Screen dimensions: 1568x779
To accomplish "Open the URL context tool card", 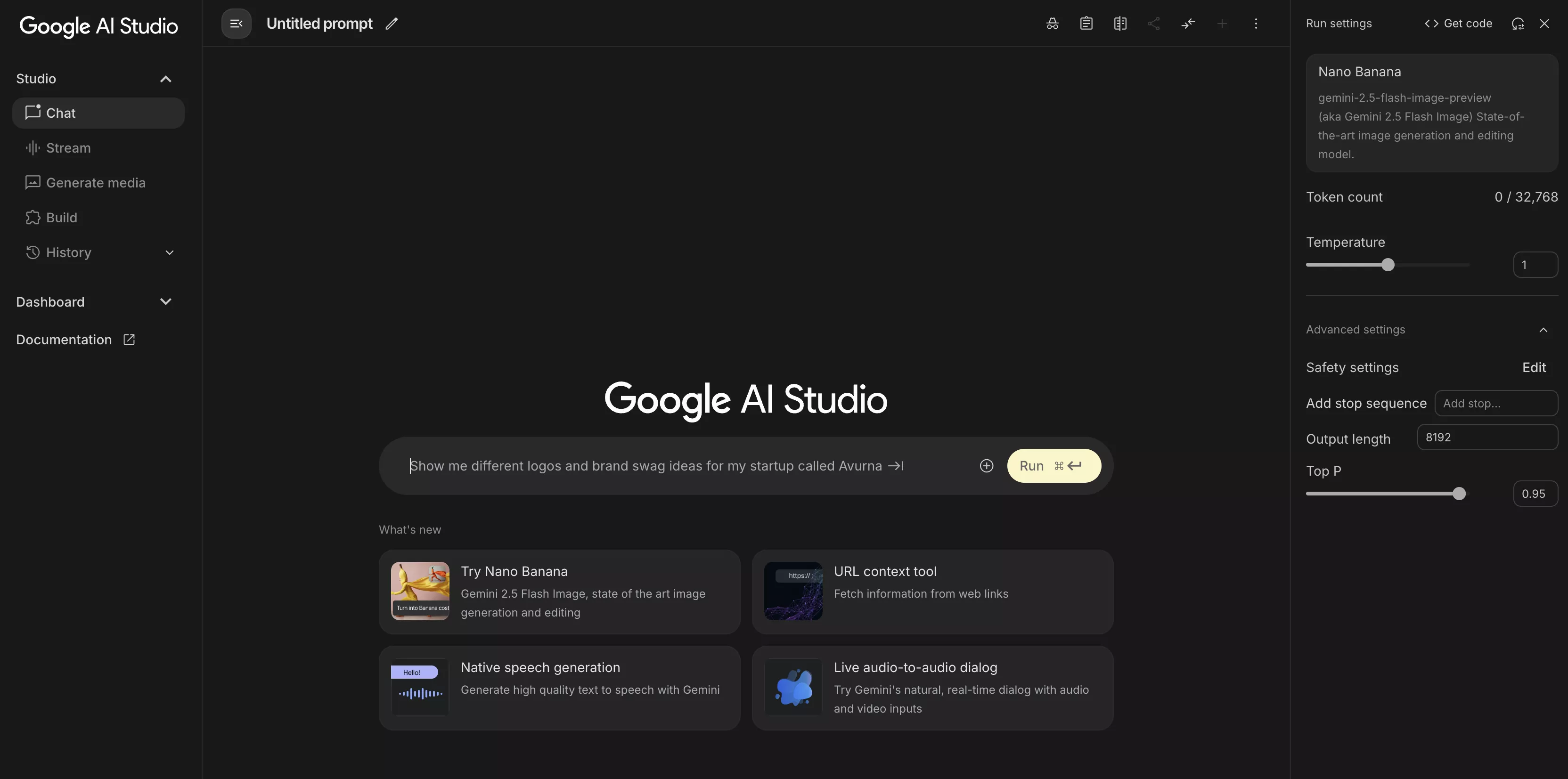I will (x=932, y=592).
